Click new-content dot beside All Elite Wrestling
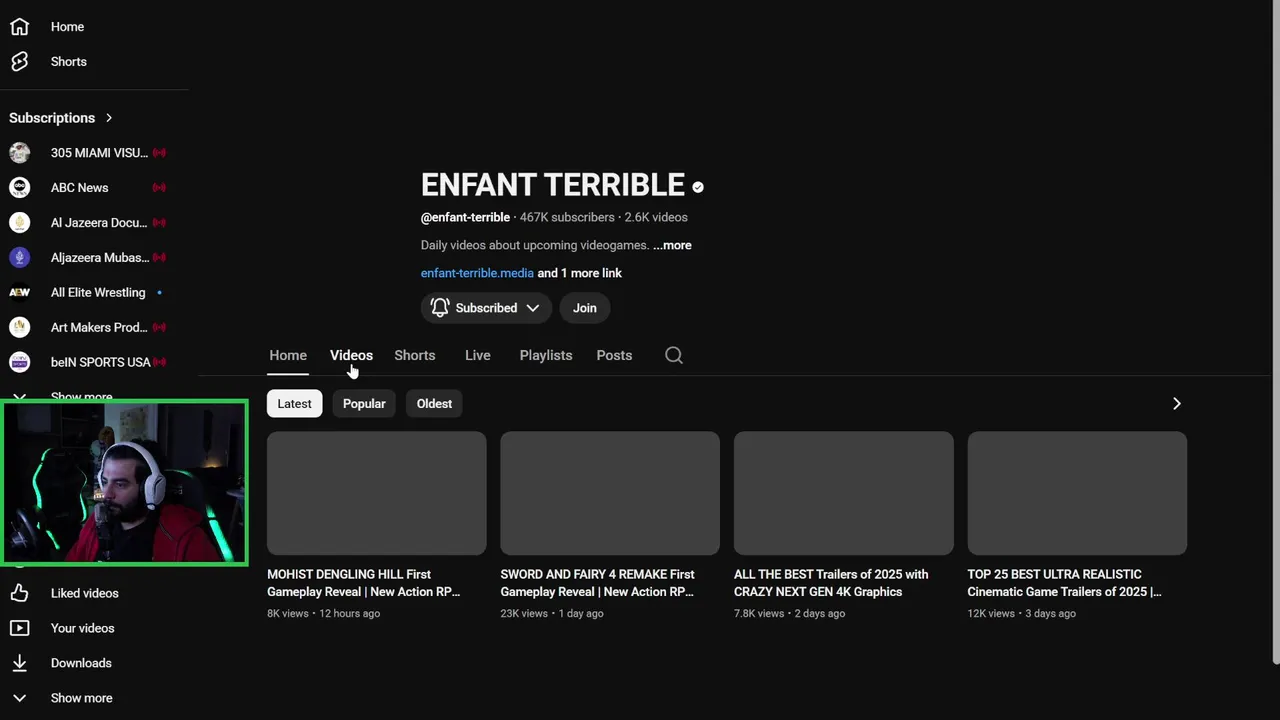 pos(159,293)
